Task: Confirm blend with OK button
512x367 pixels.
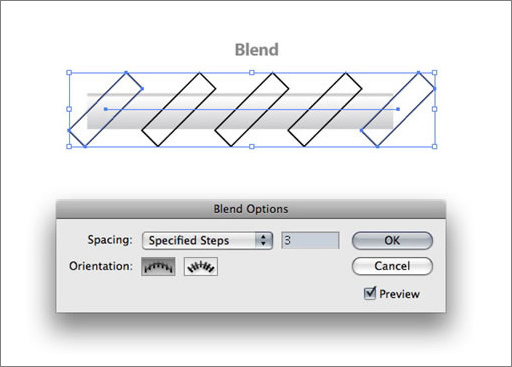Action: coord(392,241)
